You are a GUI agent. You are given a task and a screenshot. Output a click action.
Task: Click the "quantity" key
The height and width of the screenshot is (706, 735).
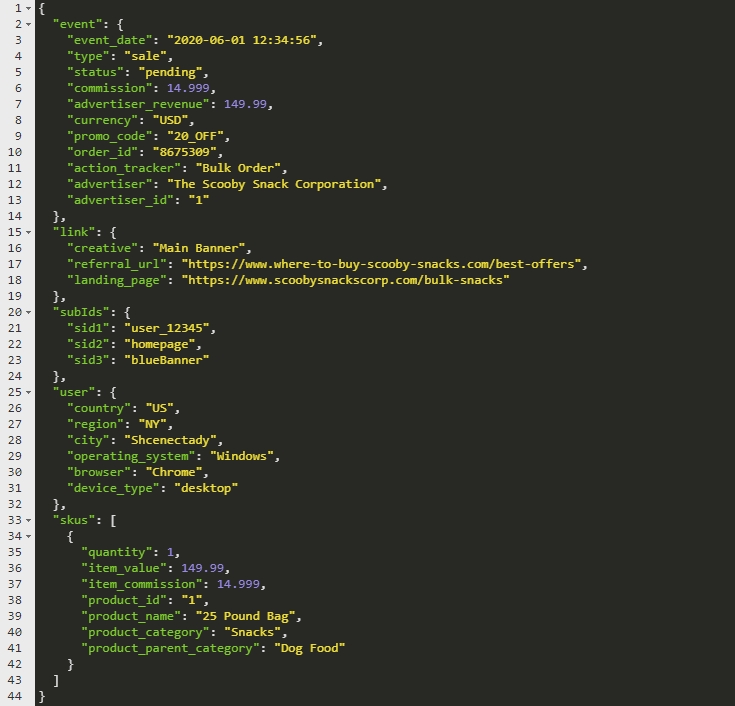[117, 552]
